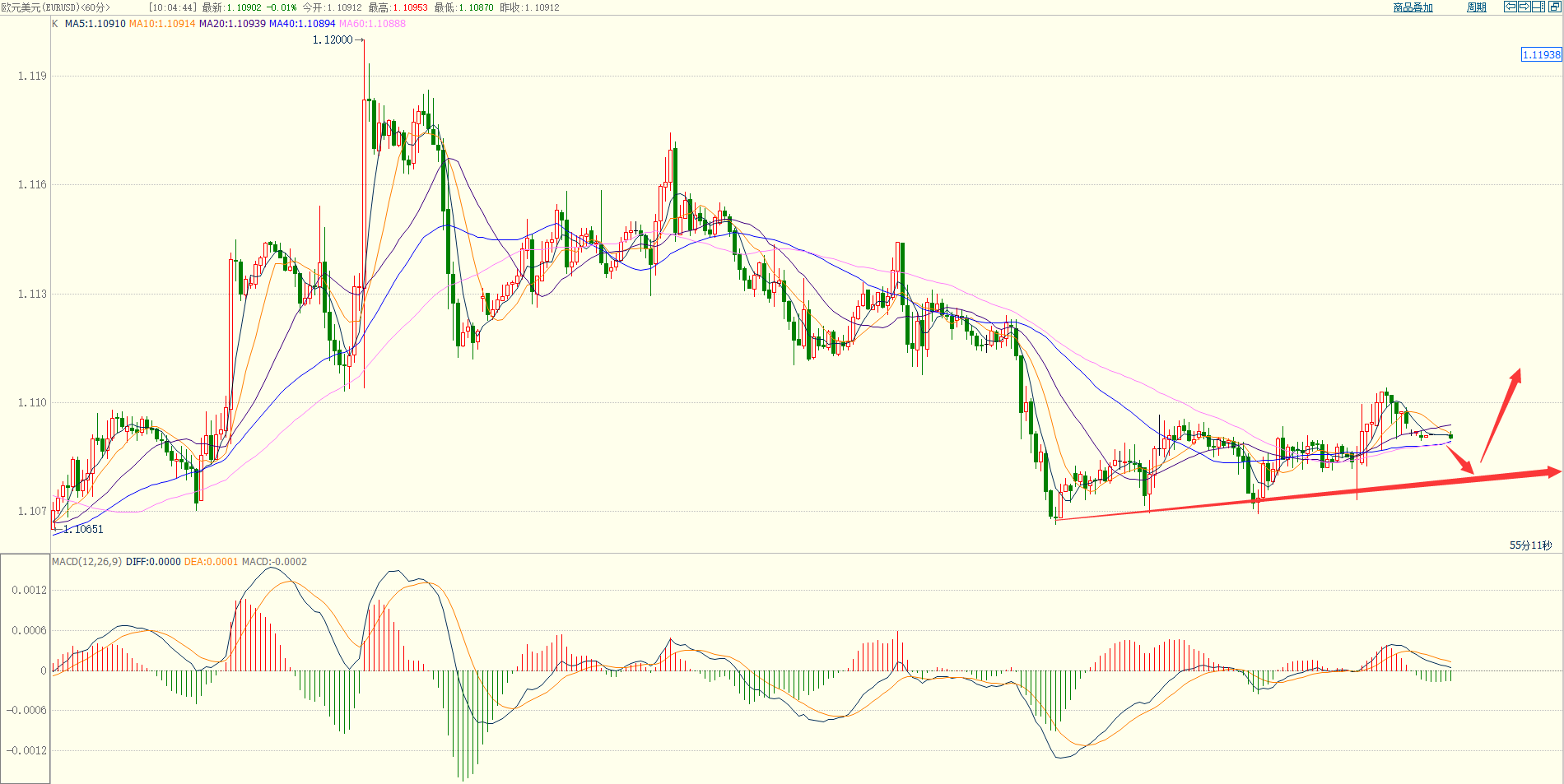
Task: Click the 最低:1.10870 low price text
Action: 463,7
